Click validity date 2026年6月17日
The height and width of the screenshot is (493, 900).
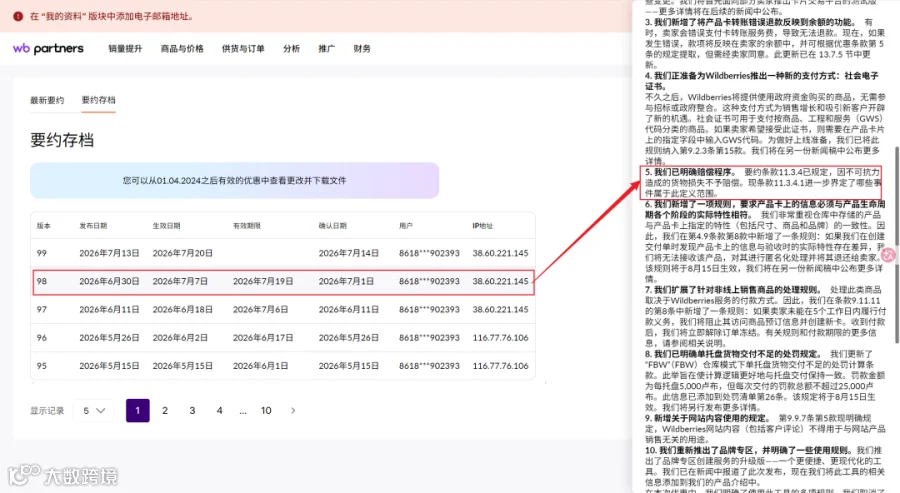(263, 337)
